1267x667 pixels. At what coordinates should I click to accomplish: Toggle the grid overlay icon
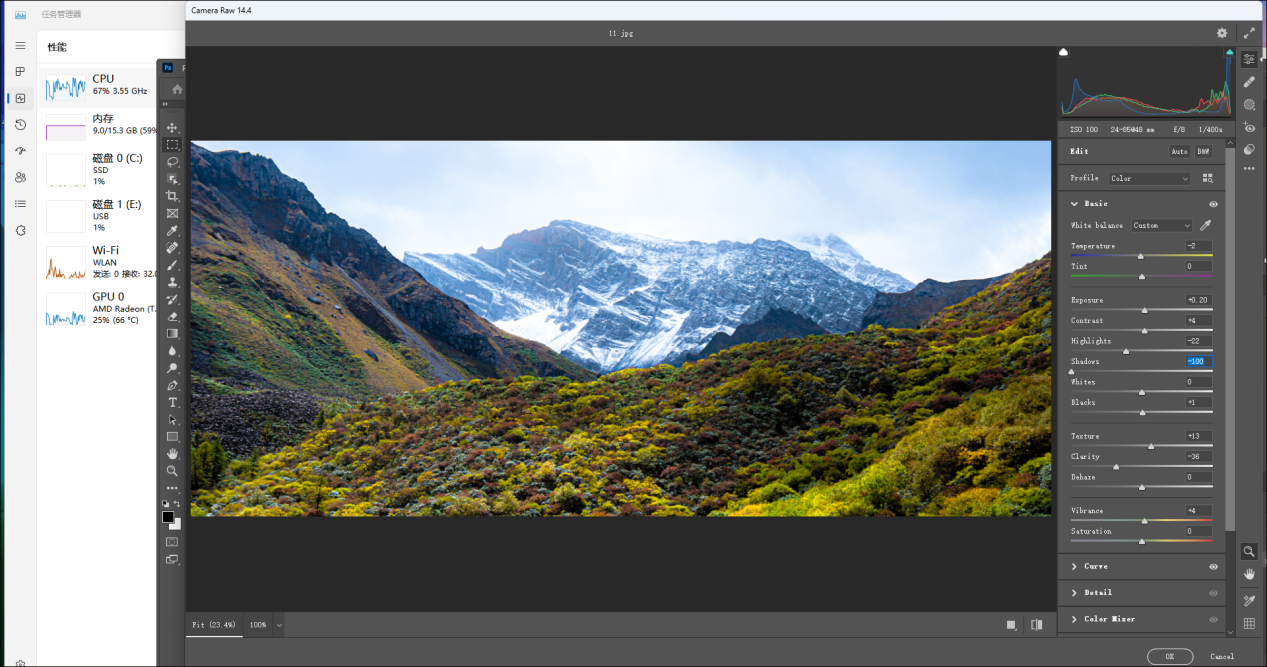click(x=1249, y=624)
